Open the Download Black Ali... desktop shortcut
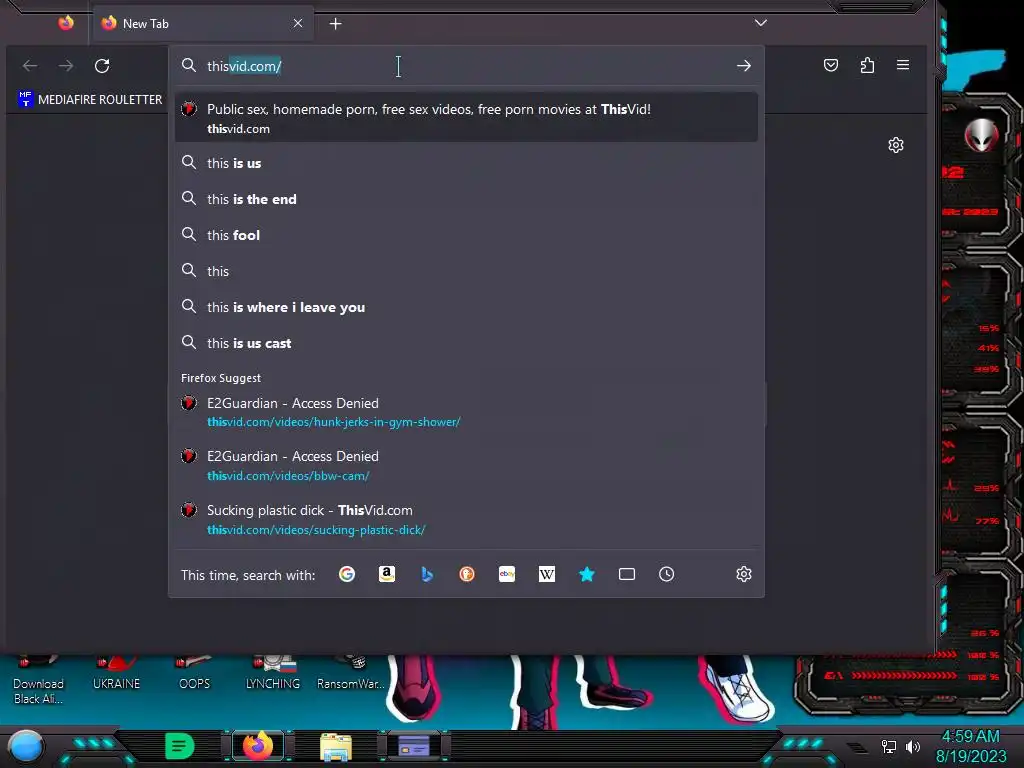 click(39, 682)
